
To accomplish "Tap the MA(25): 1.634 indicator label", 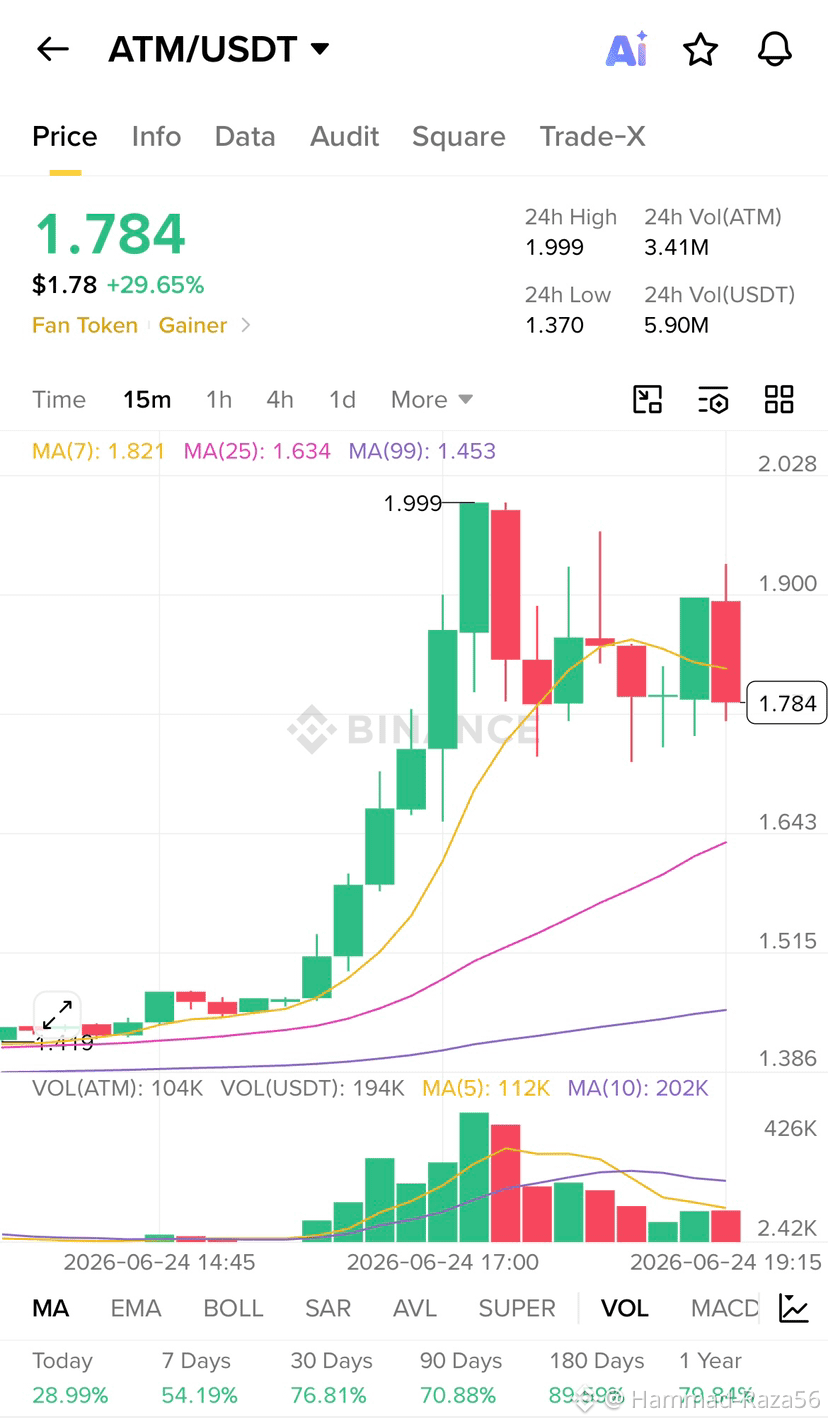I will point(257,451).
